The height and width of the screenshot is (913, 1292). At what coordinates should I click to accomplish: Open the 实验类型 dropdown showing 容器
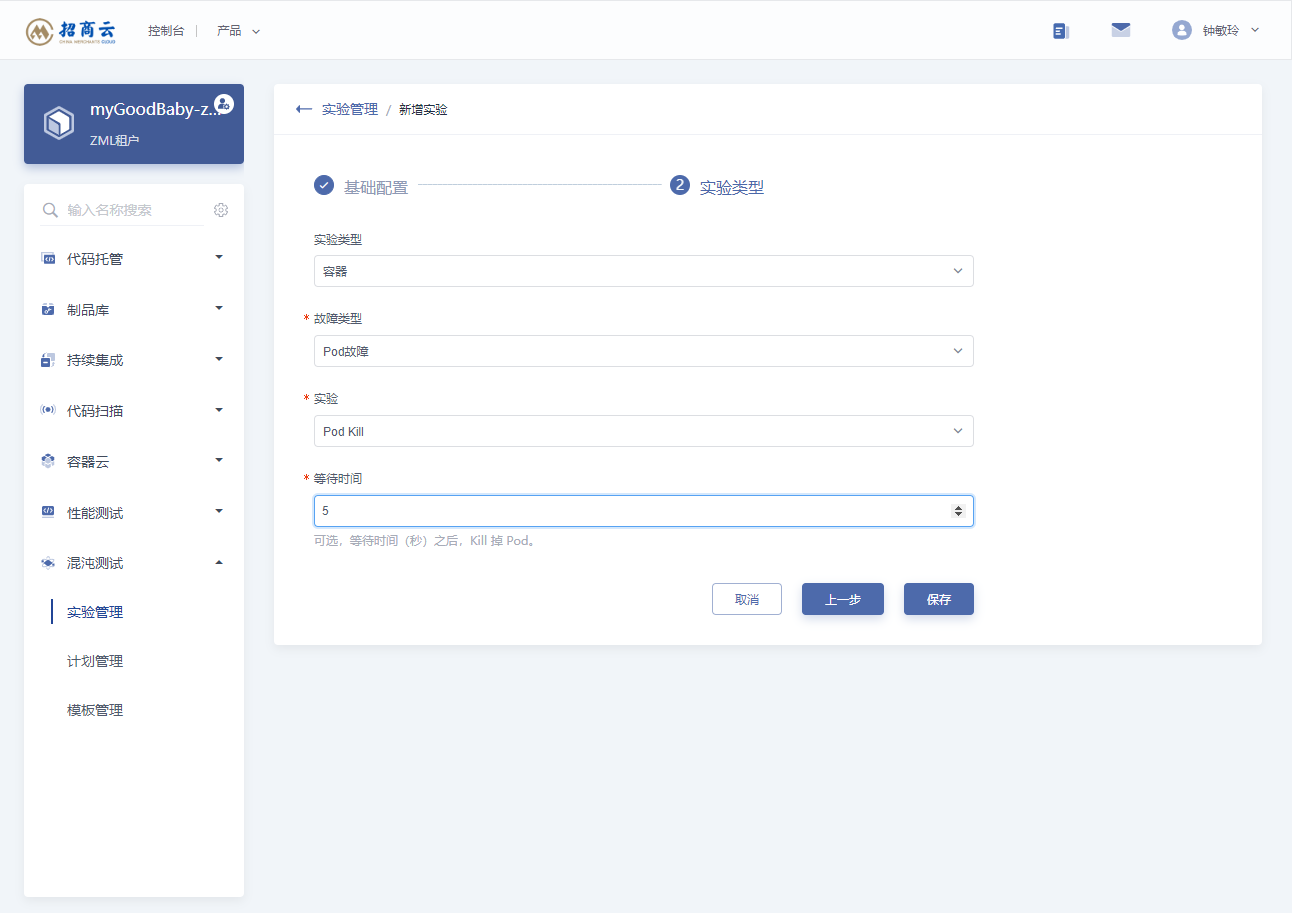click(x=644, y=271)
